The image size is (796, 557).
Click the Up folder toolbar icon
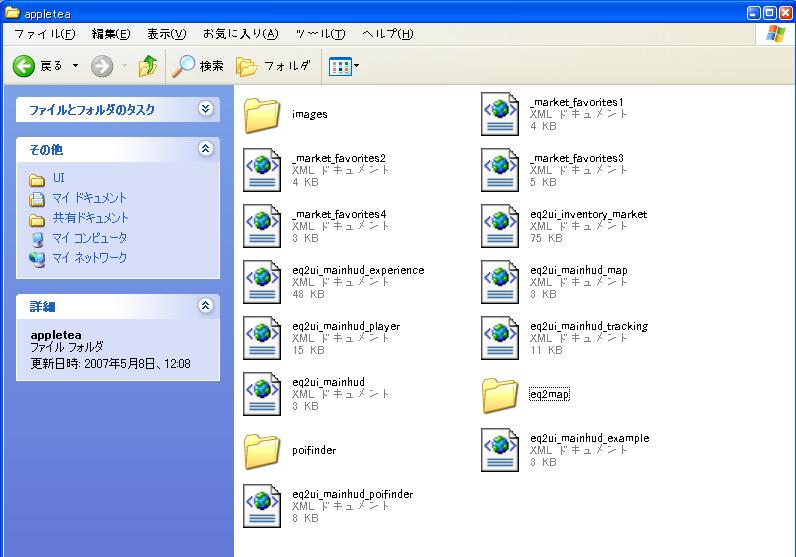coord(148,66)
